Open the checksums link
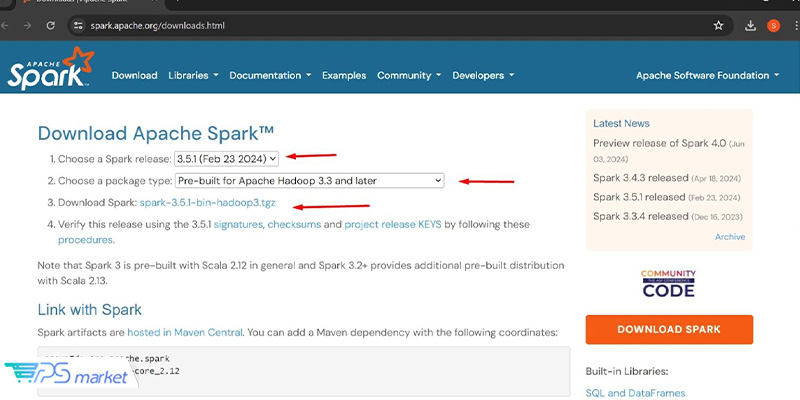Screen dimensions: 800x400 tap(294, 224)
